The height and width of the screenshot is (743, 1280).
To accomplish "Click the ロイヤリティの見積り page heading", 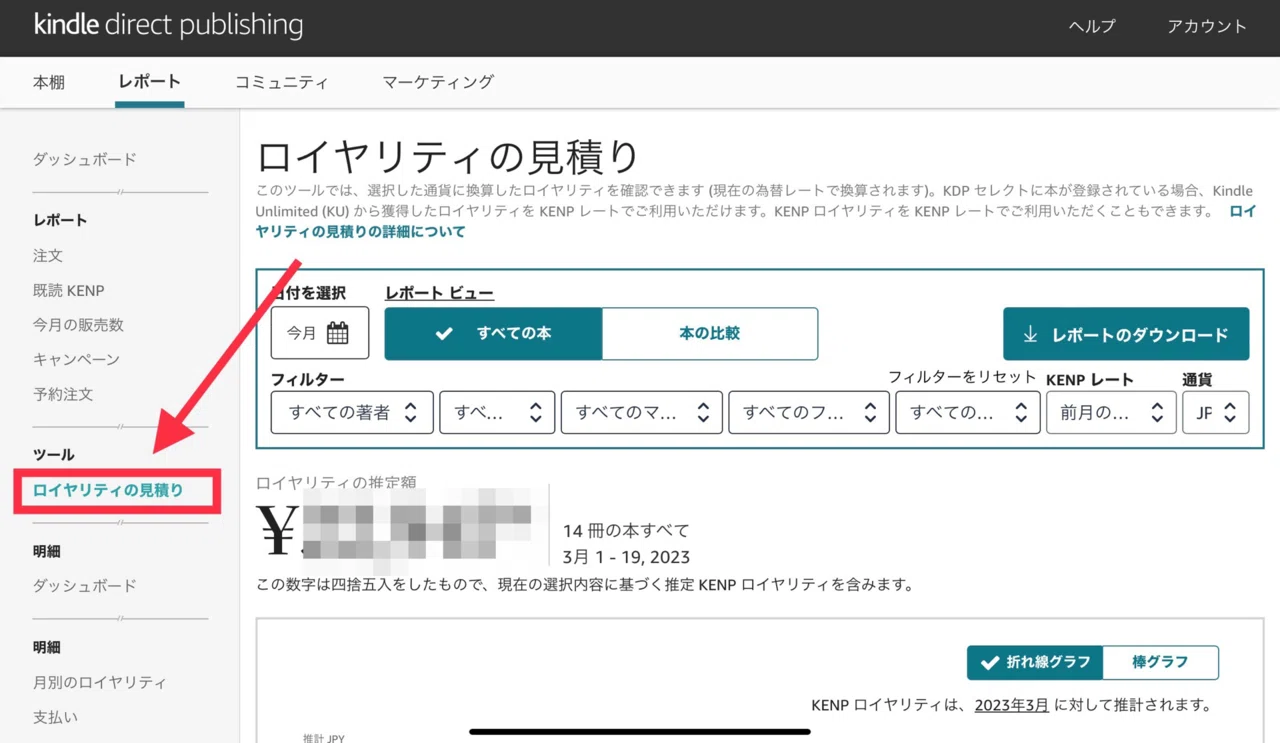I will (x=448, y=158).
